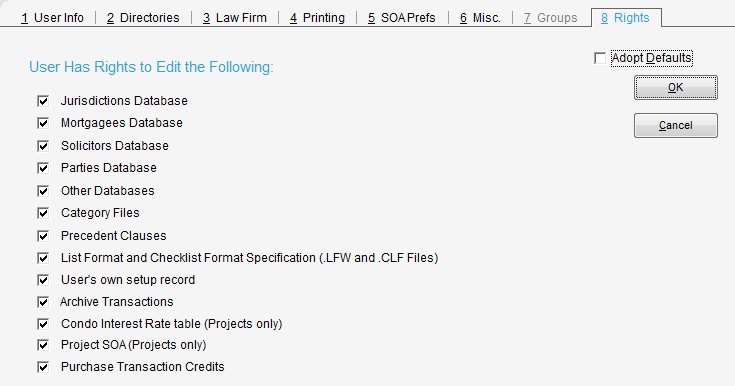Enable the Adopt Defaults checkbox
Image resolution: width=735 pixels, height=386 pixels.
coord(600,58)
